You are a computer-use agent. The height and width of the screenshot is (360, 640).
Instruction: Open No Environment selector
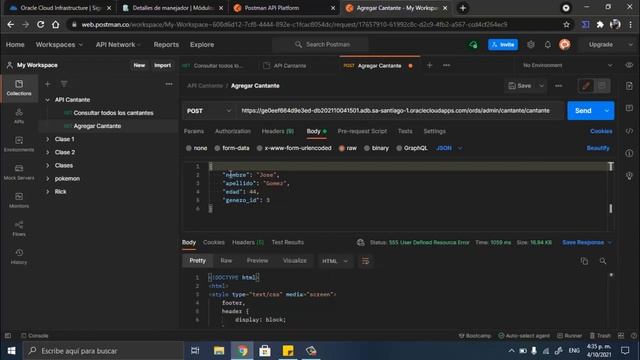(567, 65)
